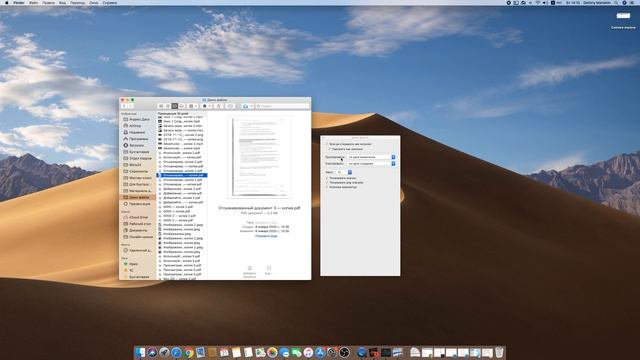
Task: Open the Finder menu in menu bar
Action: tap(19, 2)
